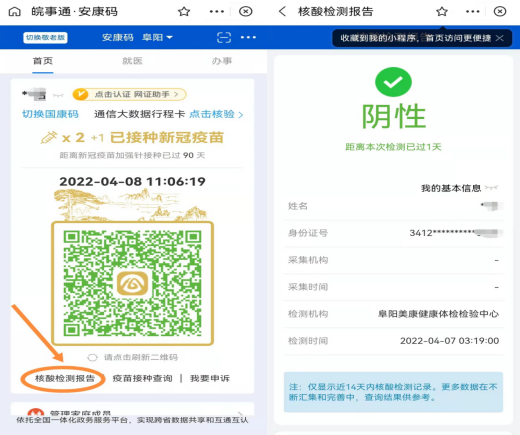This screenshot has width=520, height=435.
Task: Open 核酸检测报告 link
Action: tap(65, 378)
